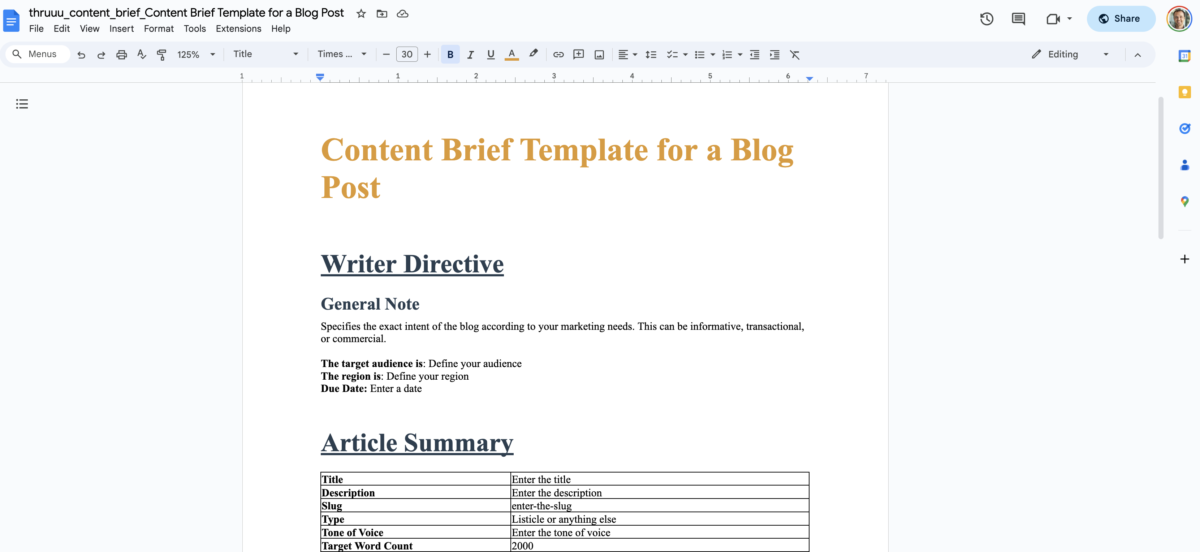Activate the paint format tool
This screenshot has width=1200, height=552.
point(161,54)
